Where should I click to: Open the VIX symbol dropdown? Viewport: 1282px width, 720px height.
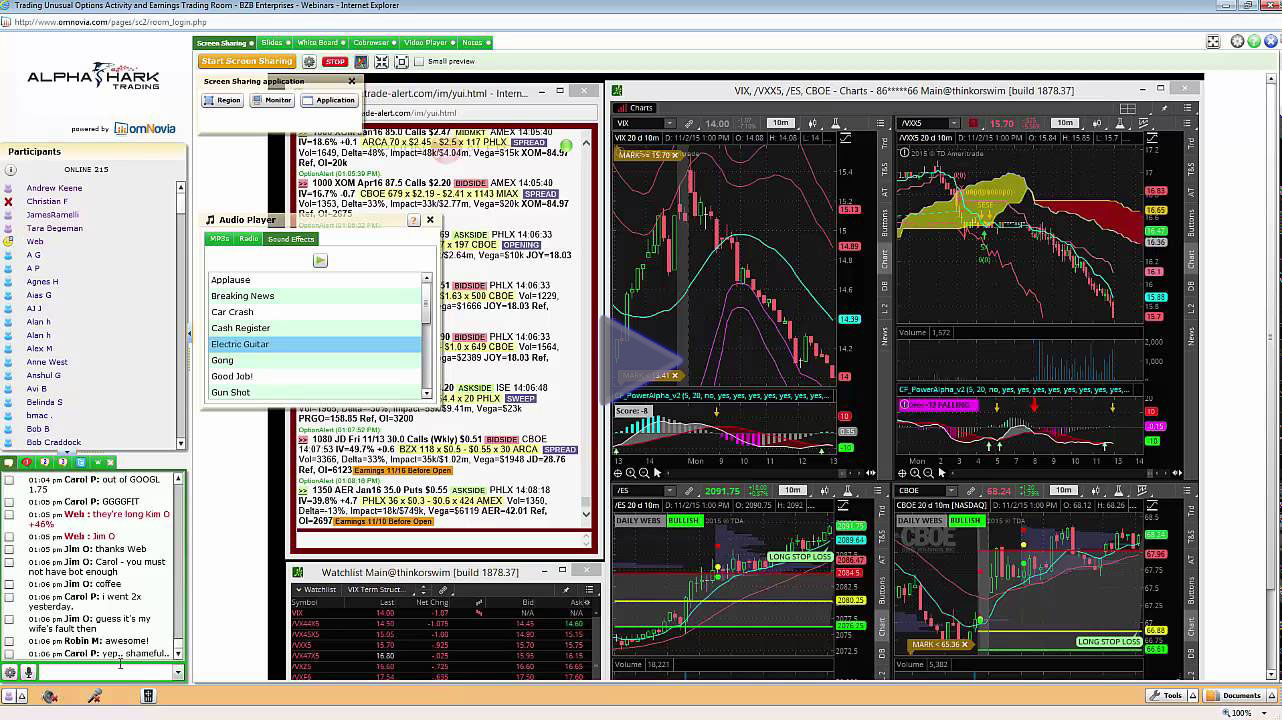click(669, 123)
